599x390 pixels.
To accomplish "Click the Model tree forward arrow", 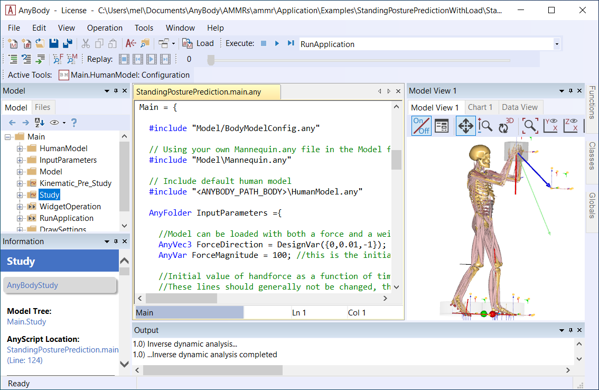I will click(x=25, y=123).
